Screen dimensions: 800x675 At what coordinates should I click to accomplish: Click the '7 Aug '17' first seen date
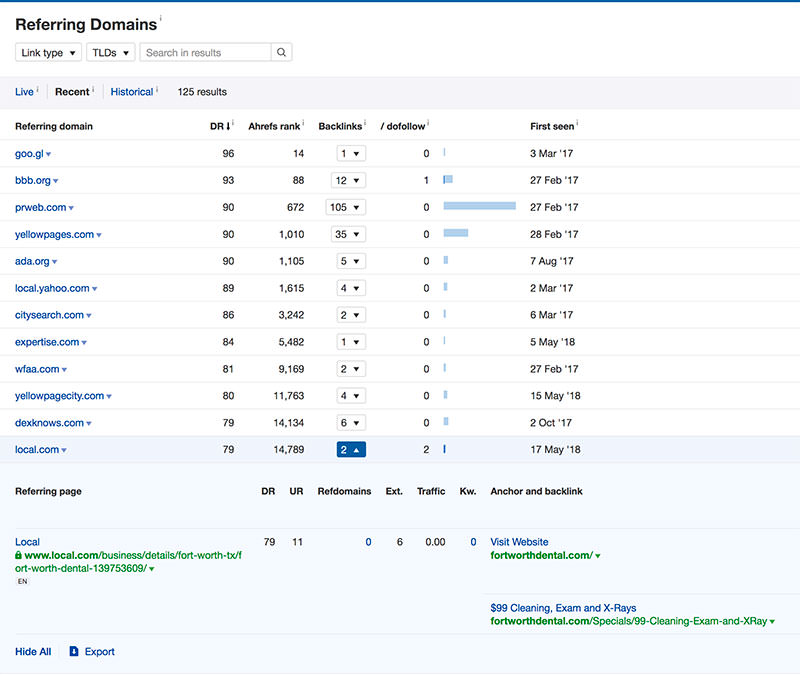point(552,261)
